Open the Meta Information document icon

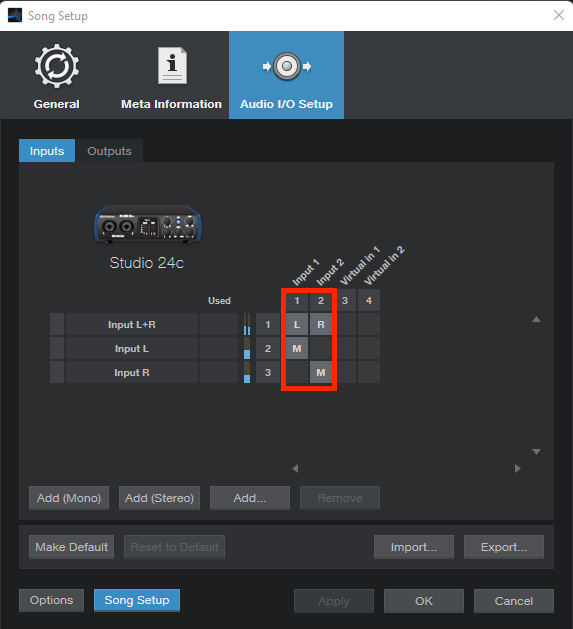172,66
